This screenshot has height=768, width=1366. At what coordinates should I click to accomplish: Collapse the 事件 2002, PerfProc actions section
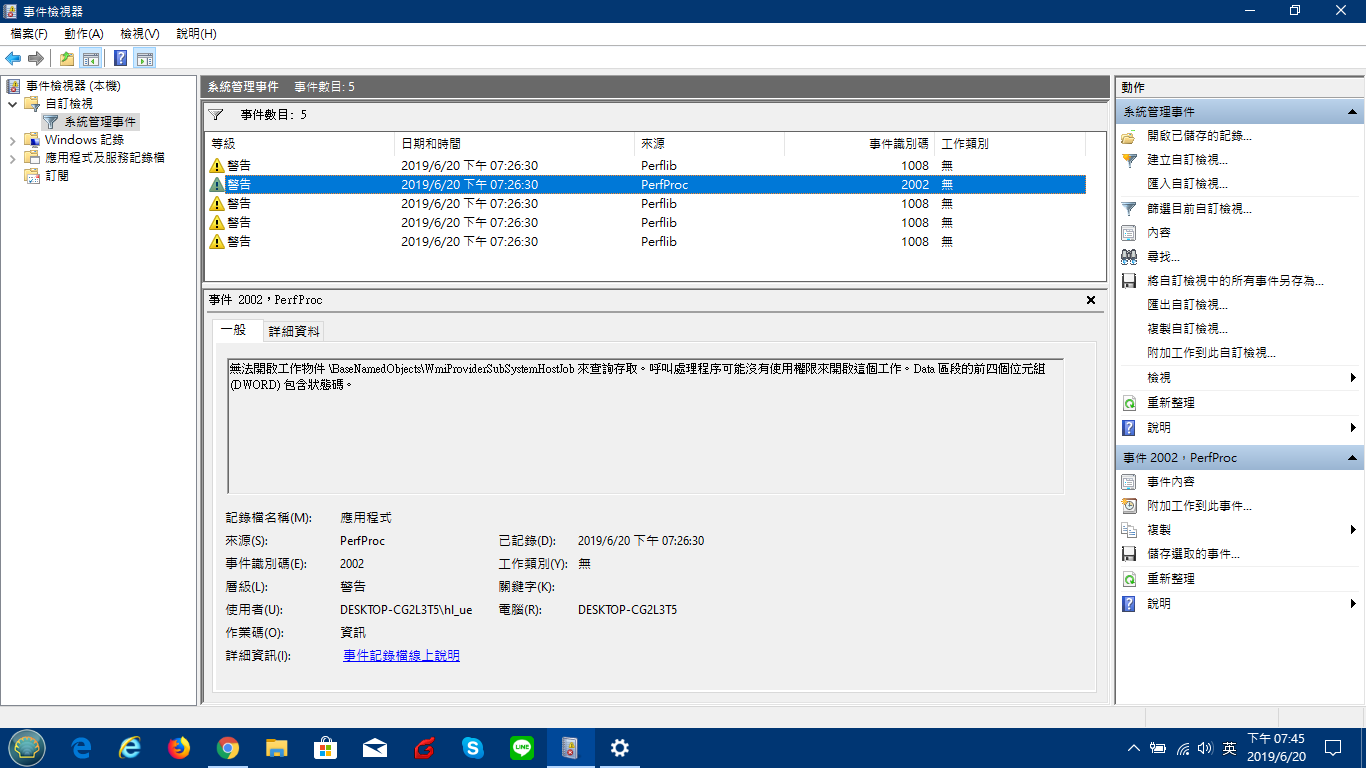1352,458
